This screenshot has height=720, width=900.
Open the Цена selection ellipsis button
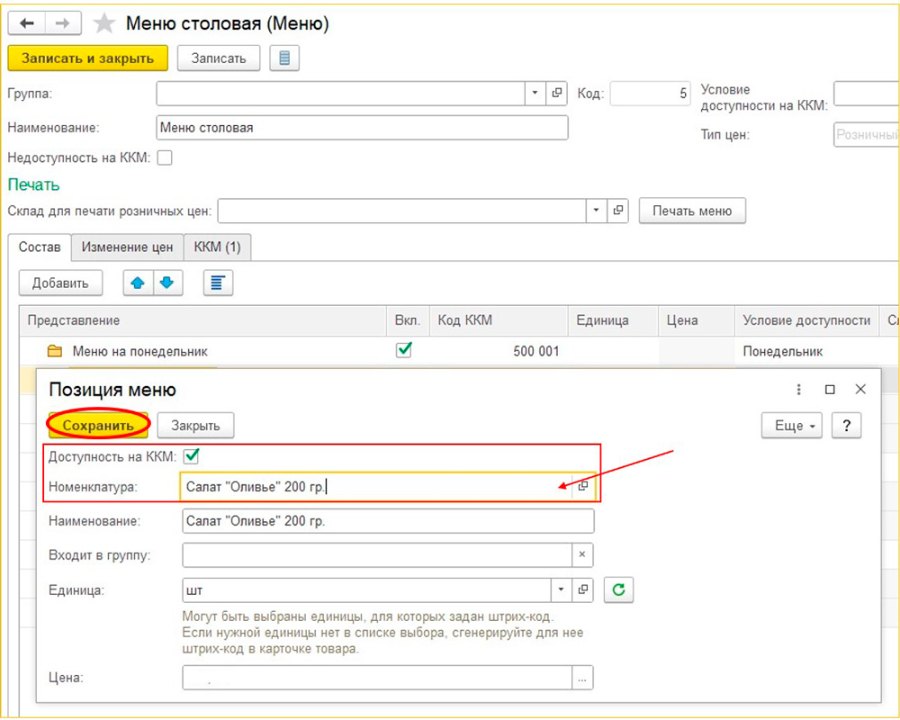(582, 678)
